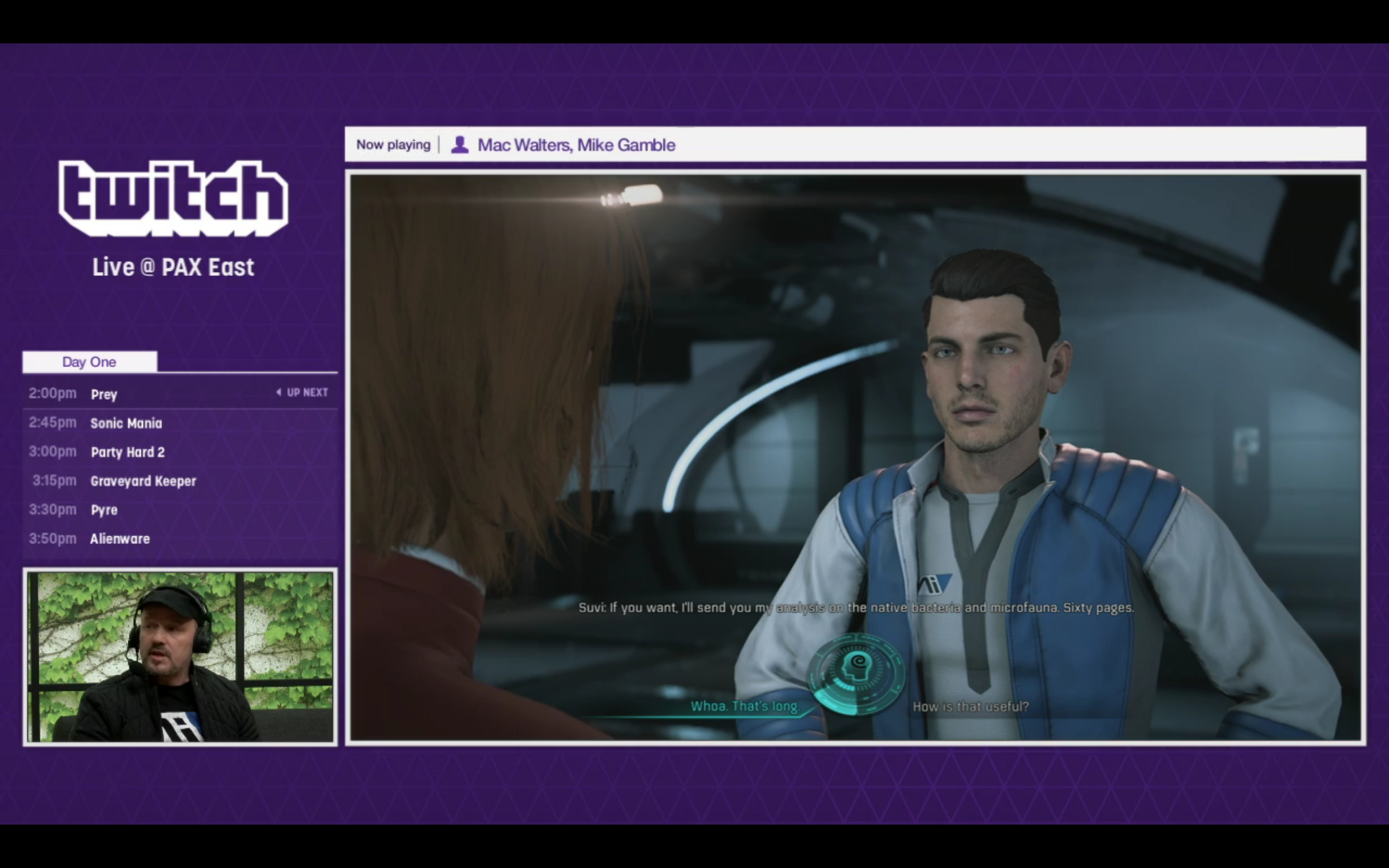Select the Day One tab

coord(90,362)
